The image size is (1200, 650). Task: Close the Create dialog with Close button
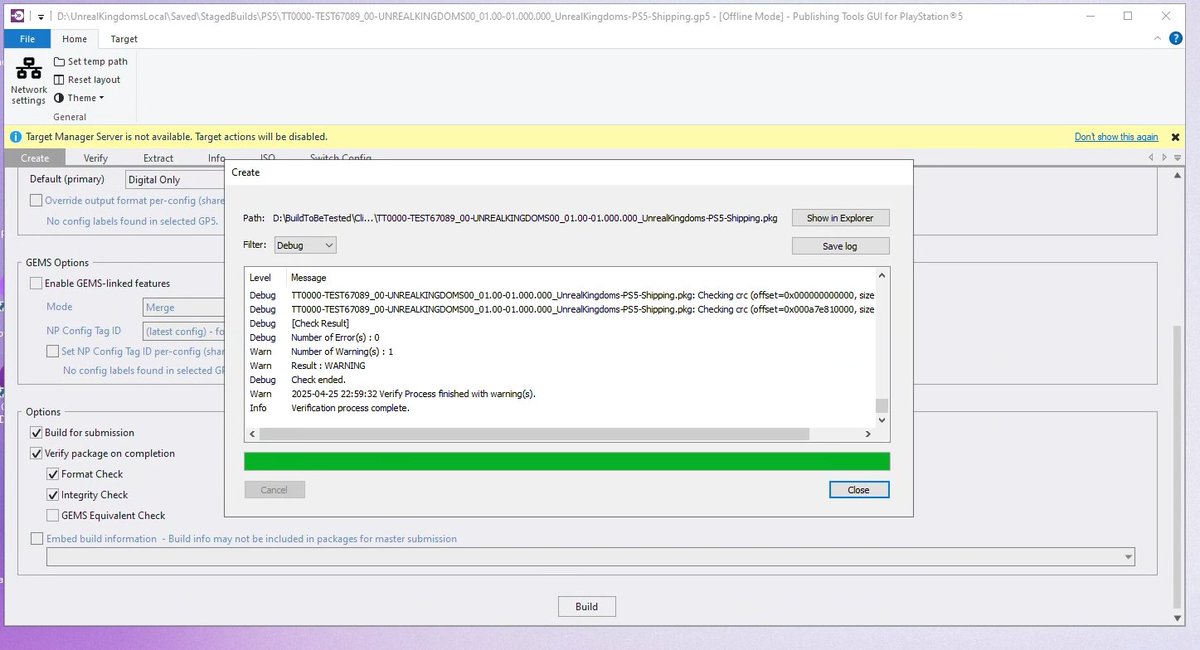point(858,490)
